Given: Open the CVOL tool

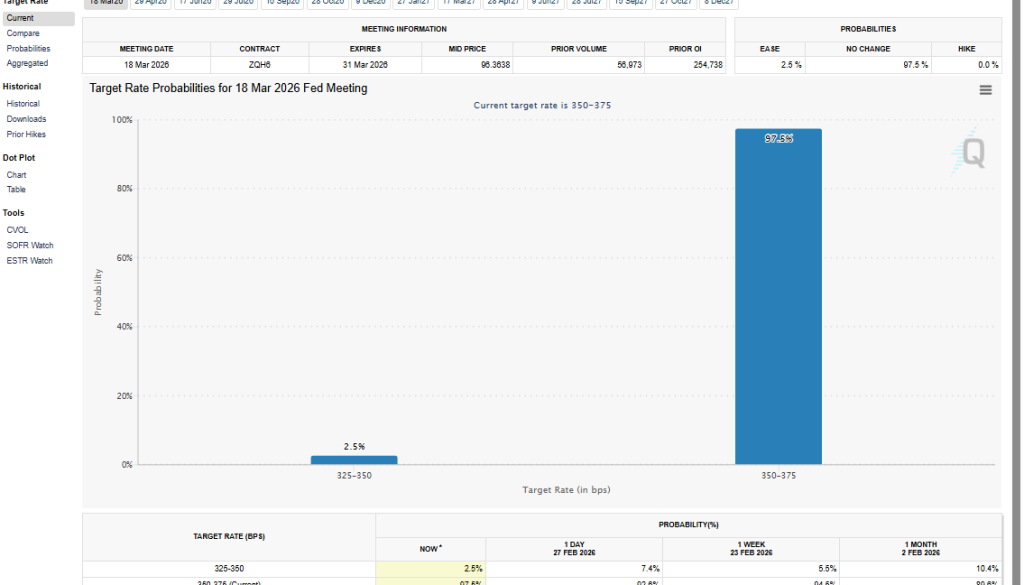Looking at the screenshot, I should 17,230.
